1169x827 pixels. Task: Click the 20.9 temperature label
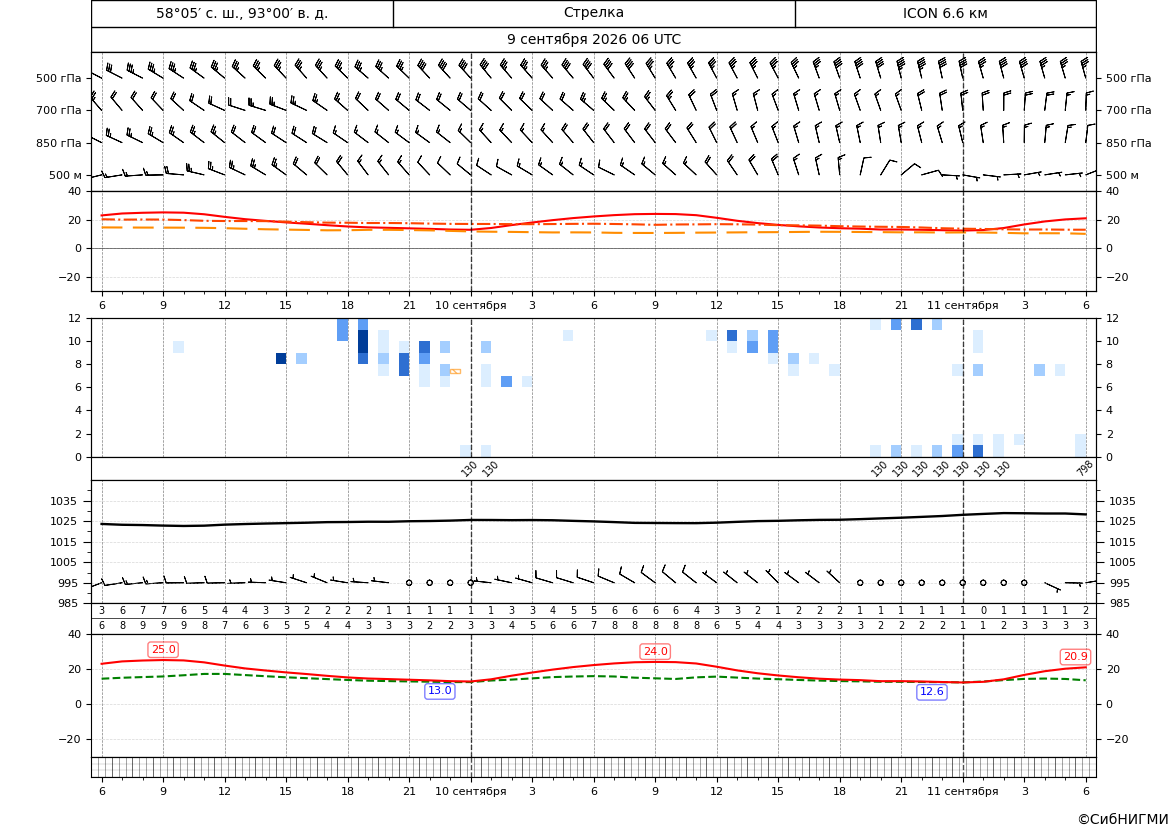pyautogui.click(x=1075, y=656)
